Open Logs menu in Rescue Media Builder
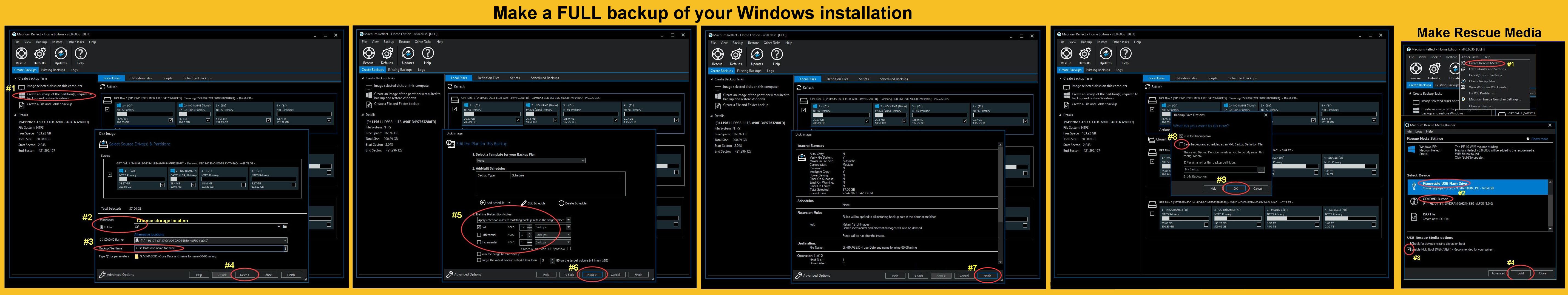 [x=1418, y=132]
